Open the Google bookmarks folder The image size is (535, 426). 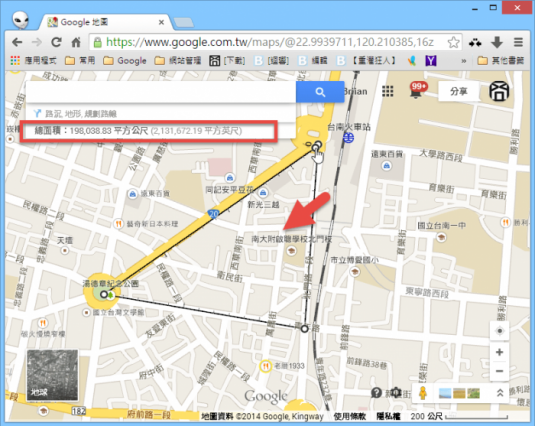point(125,61)
